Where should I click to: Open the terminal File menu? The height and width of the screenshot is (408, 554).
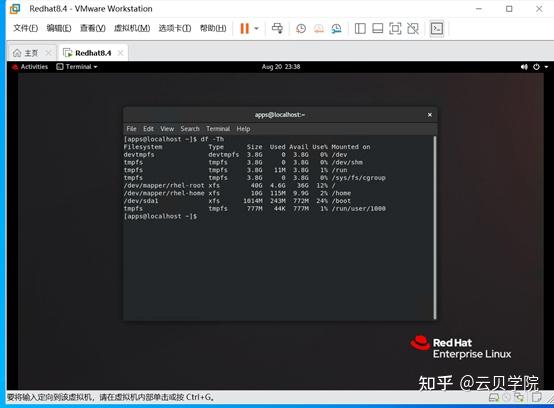coord(131,129)
